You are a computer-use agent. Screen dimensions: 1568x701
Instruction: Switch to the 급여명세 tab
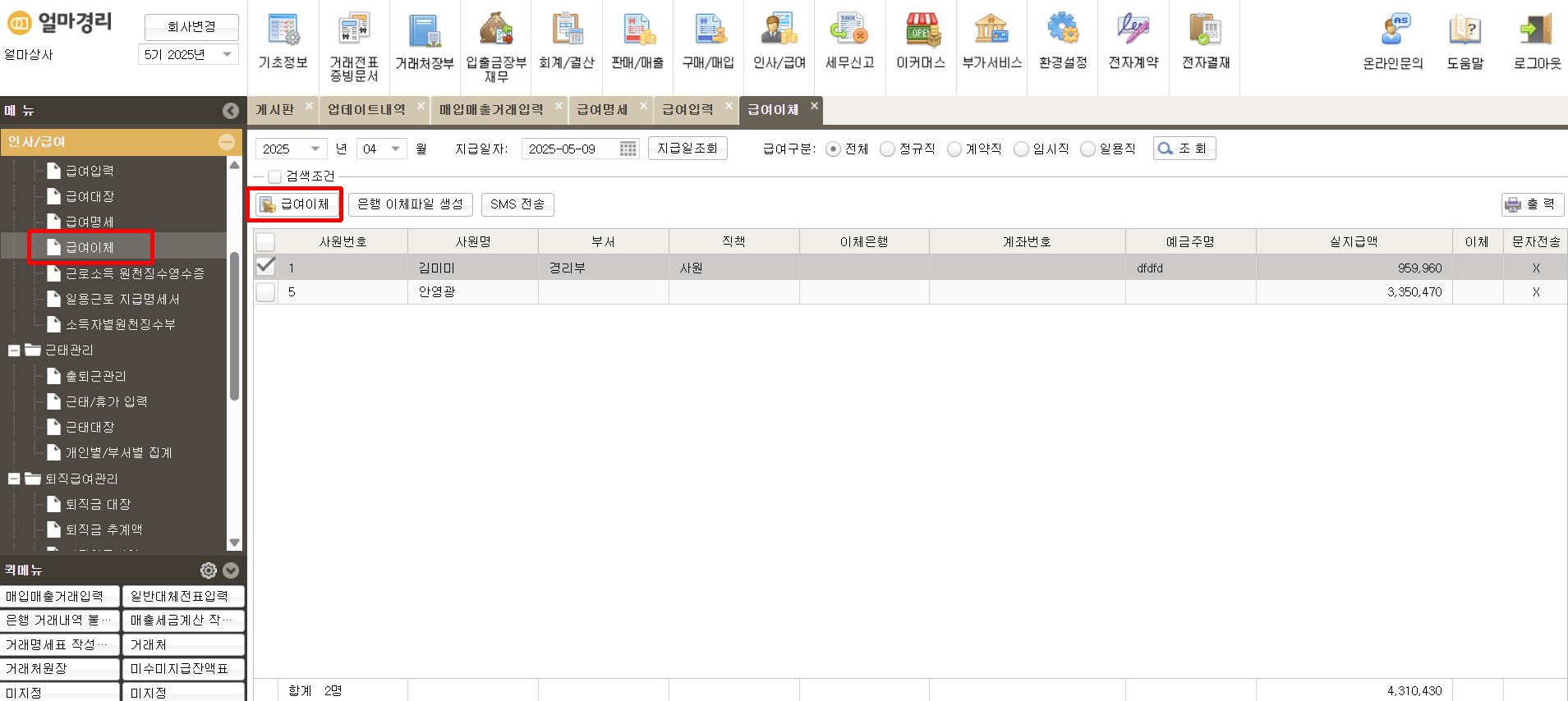tap(602, 110)
